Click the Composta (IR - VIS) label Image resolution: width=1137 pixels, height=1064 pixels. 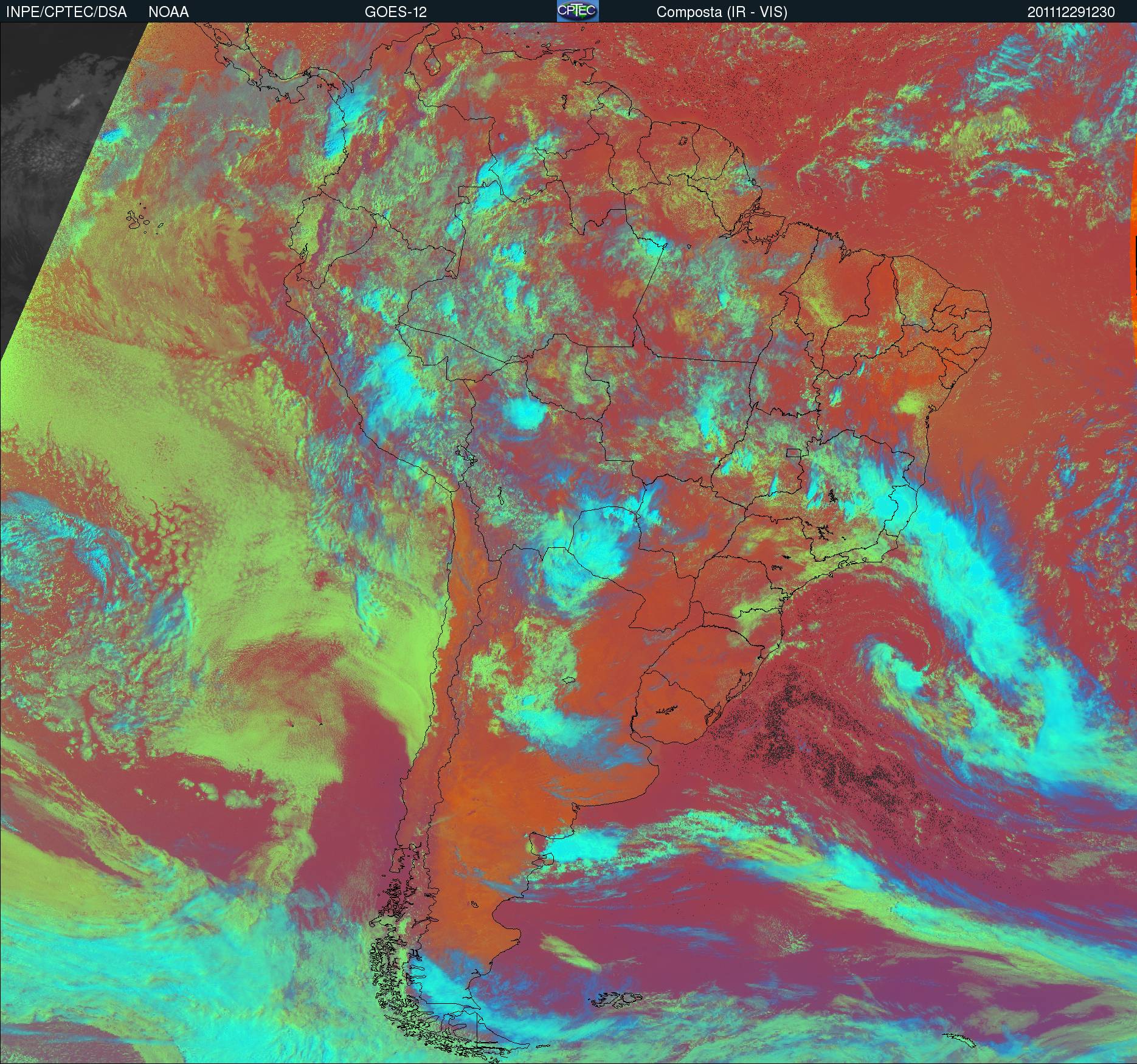coord(722,12)
